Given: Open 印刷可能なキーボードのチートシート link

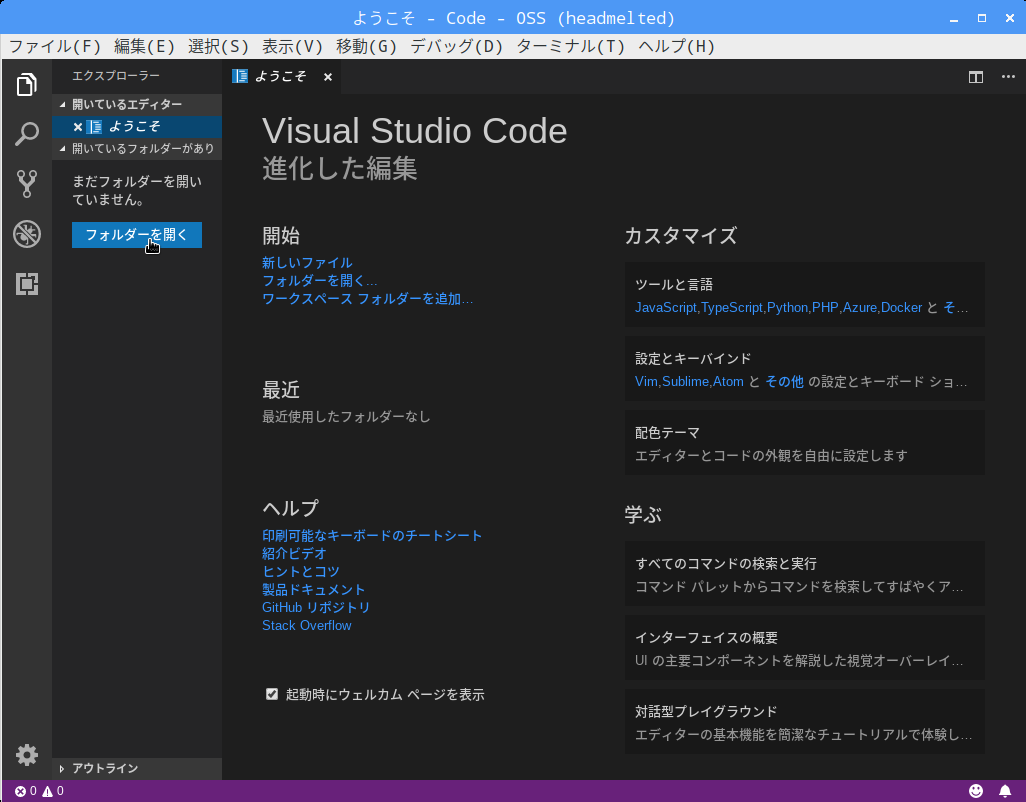Looking at the screenshot, I should click(x=372, y=536).
